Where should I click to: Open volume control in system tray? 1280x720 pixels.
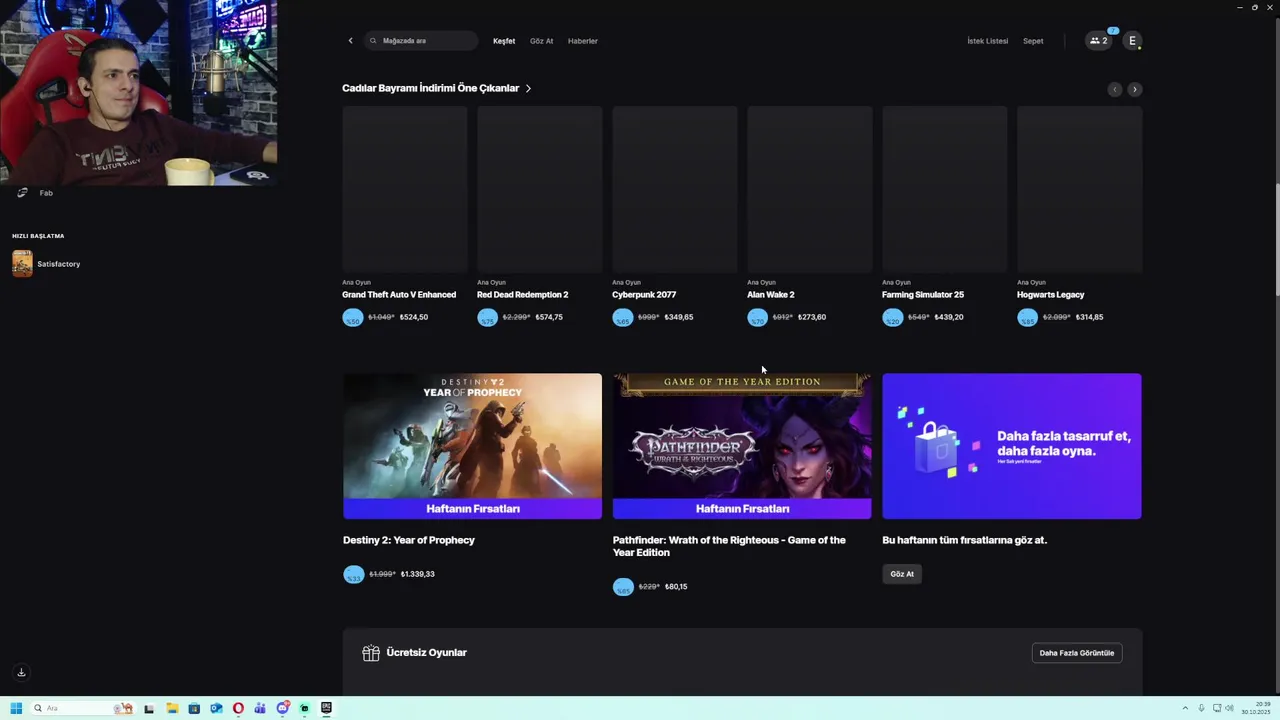pyautogui.click(x=1229, y=708)
